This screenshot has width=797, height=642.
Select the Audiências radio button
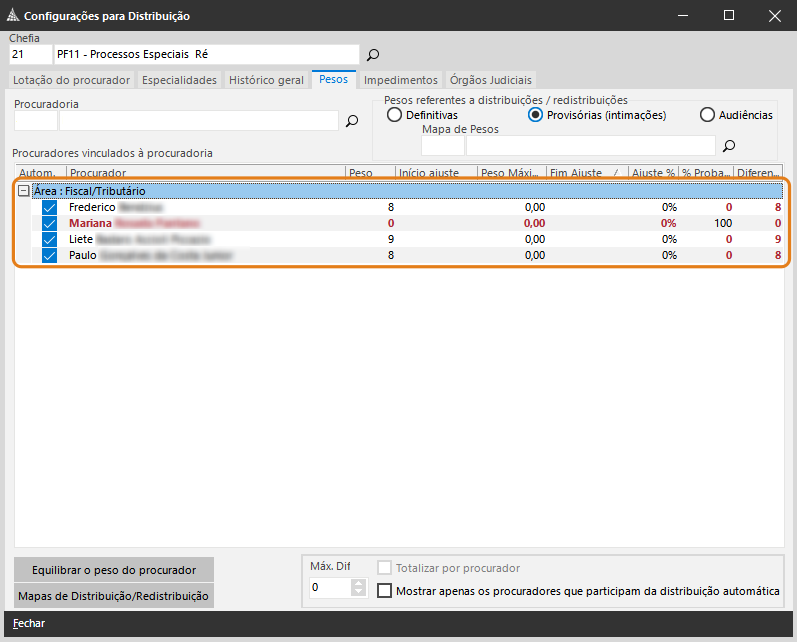click(707, 115)
